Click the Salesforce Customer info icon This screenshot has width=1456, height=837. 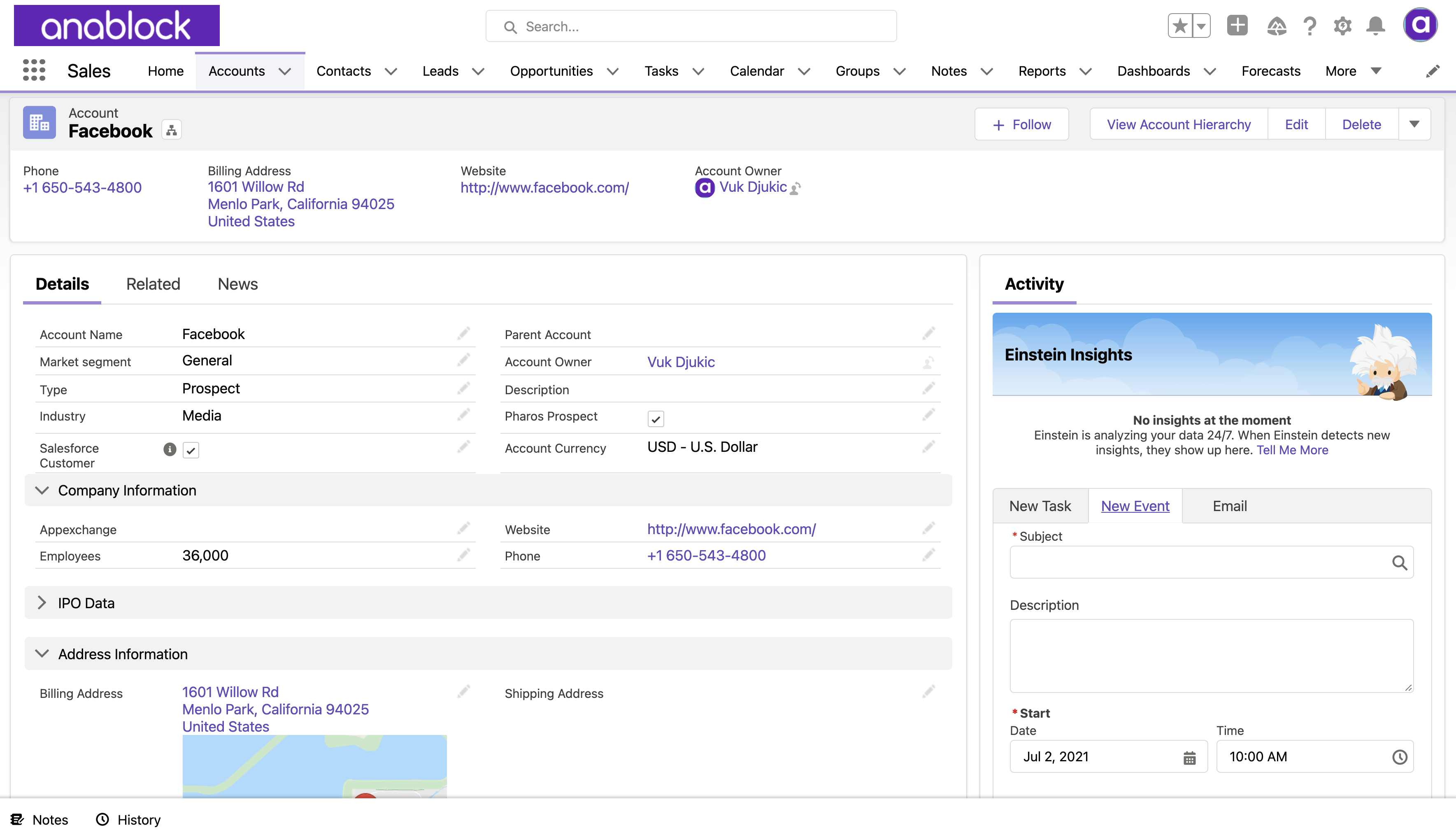169,449
